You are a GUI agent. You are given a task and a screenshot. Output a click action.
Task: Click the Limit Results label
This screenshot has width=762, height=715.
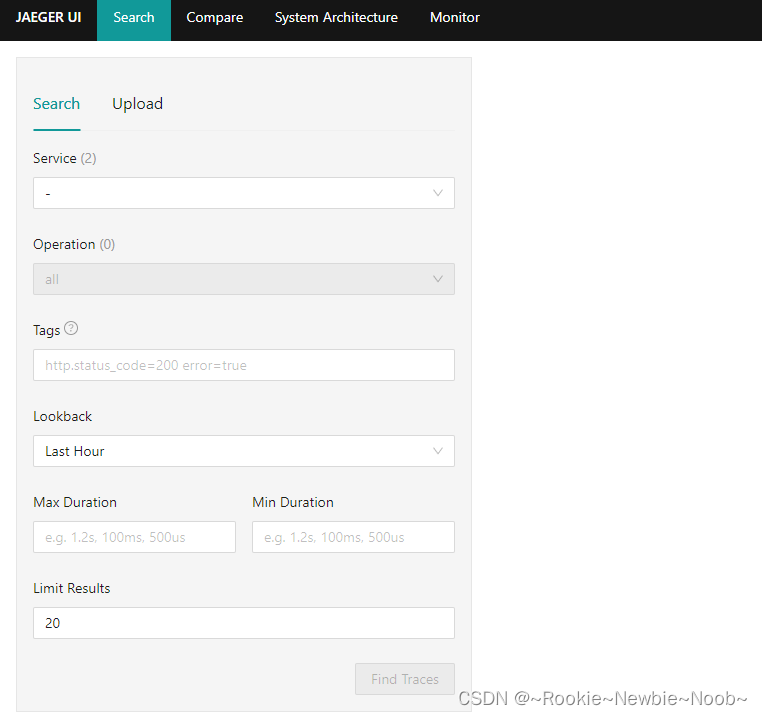point(71,589)
